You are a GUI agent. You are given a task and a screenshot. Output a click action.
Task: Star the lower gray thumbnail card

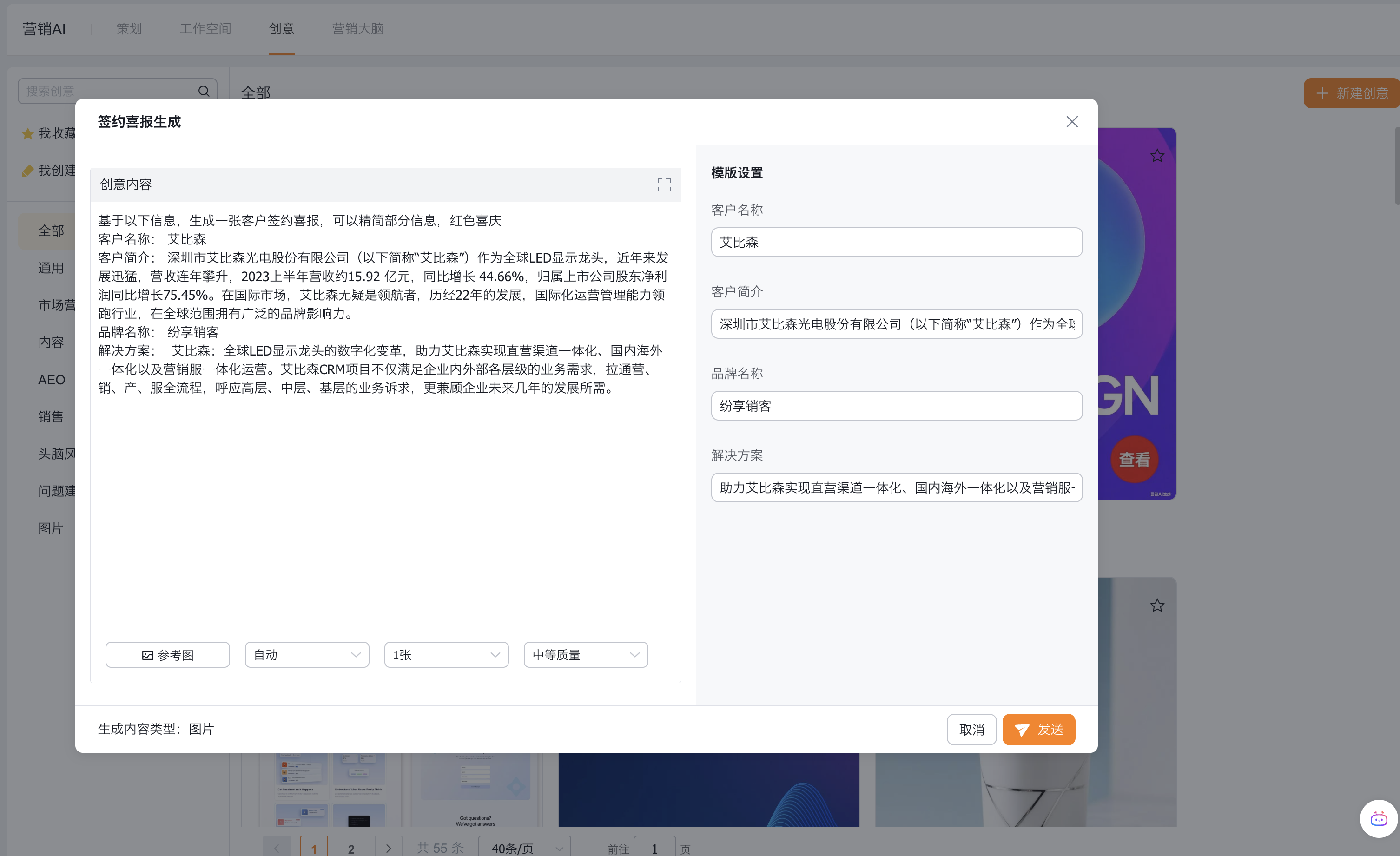click(x=1157, y=606)
